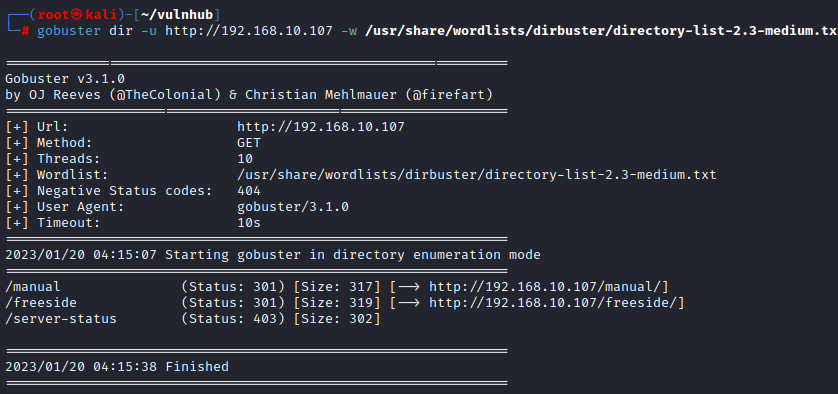The image size is (838, 394).
Task: Click "Size: 302" on server-status row
Action: click(337, 319)
